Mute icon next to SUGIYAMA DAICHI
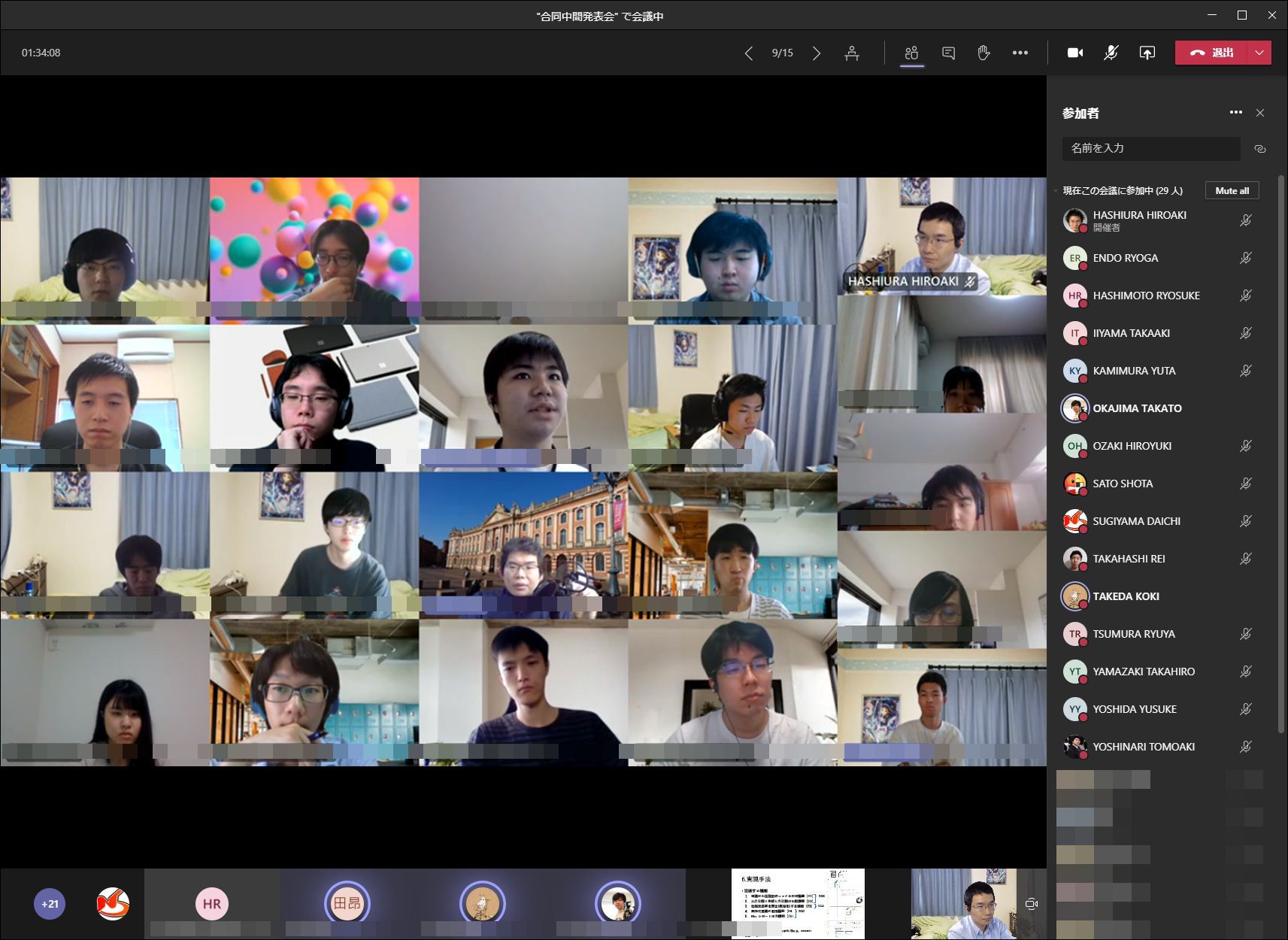Viewport: 1288px width, 940px height. 1246,521
